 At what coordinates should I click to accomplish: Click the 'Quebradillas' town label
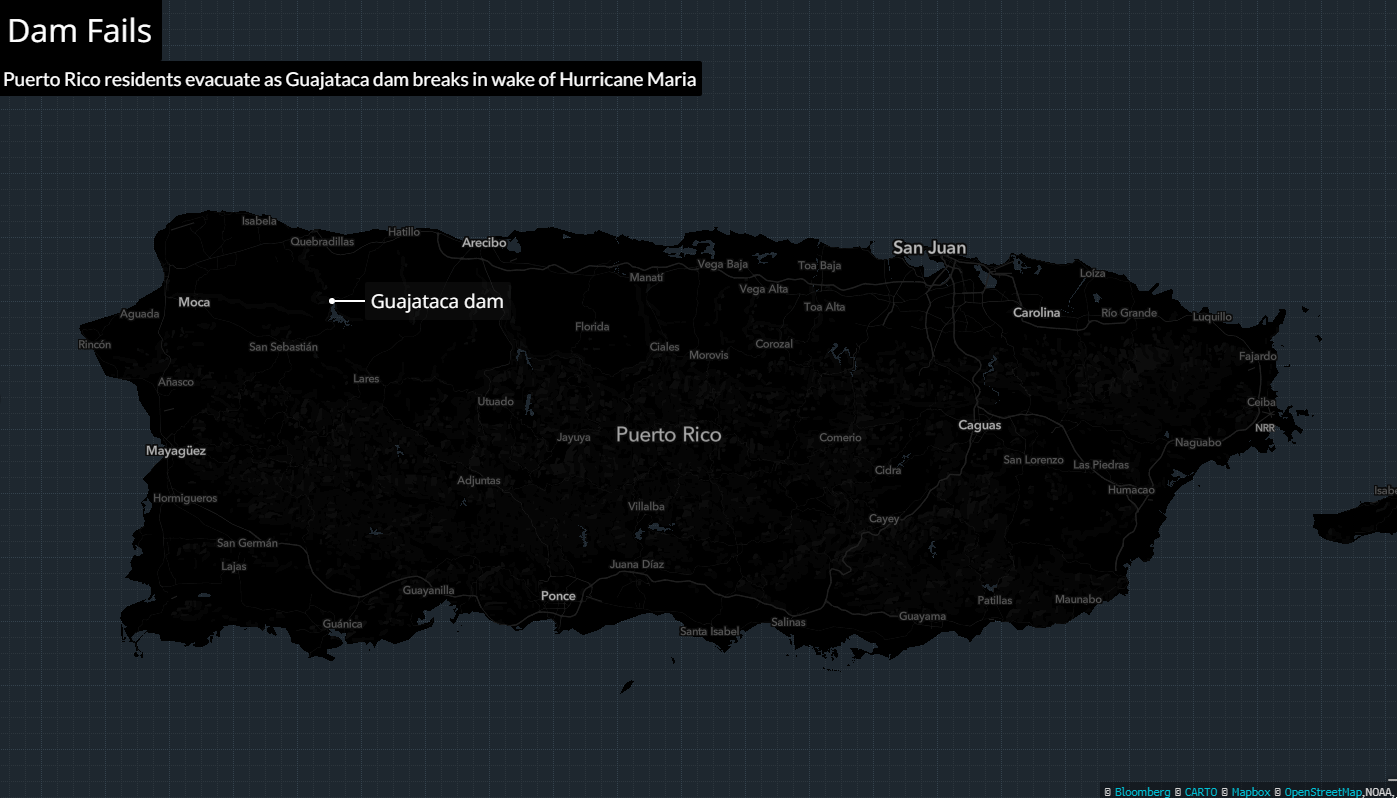[x=322, y=241]
